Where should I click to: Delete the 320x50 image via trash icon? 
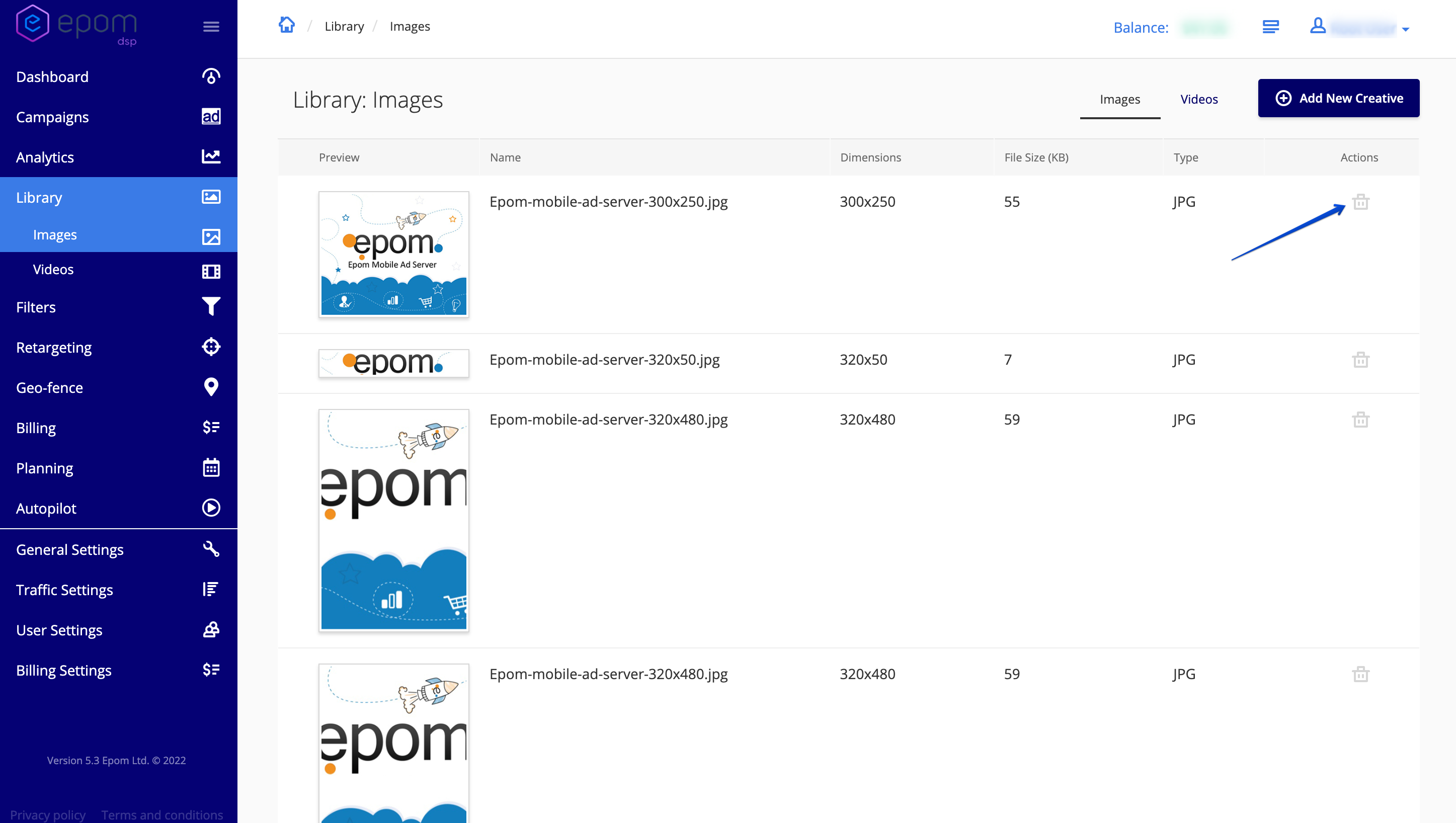(x=1360, y=360)
